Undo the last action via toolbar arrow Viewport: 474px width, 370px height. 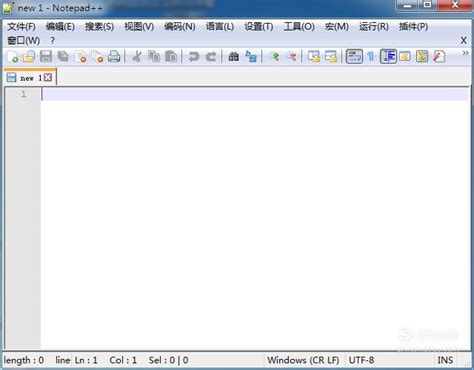[194, 57]
